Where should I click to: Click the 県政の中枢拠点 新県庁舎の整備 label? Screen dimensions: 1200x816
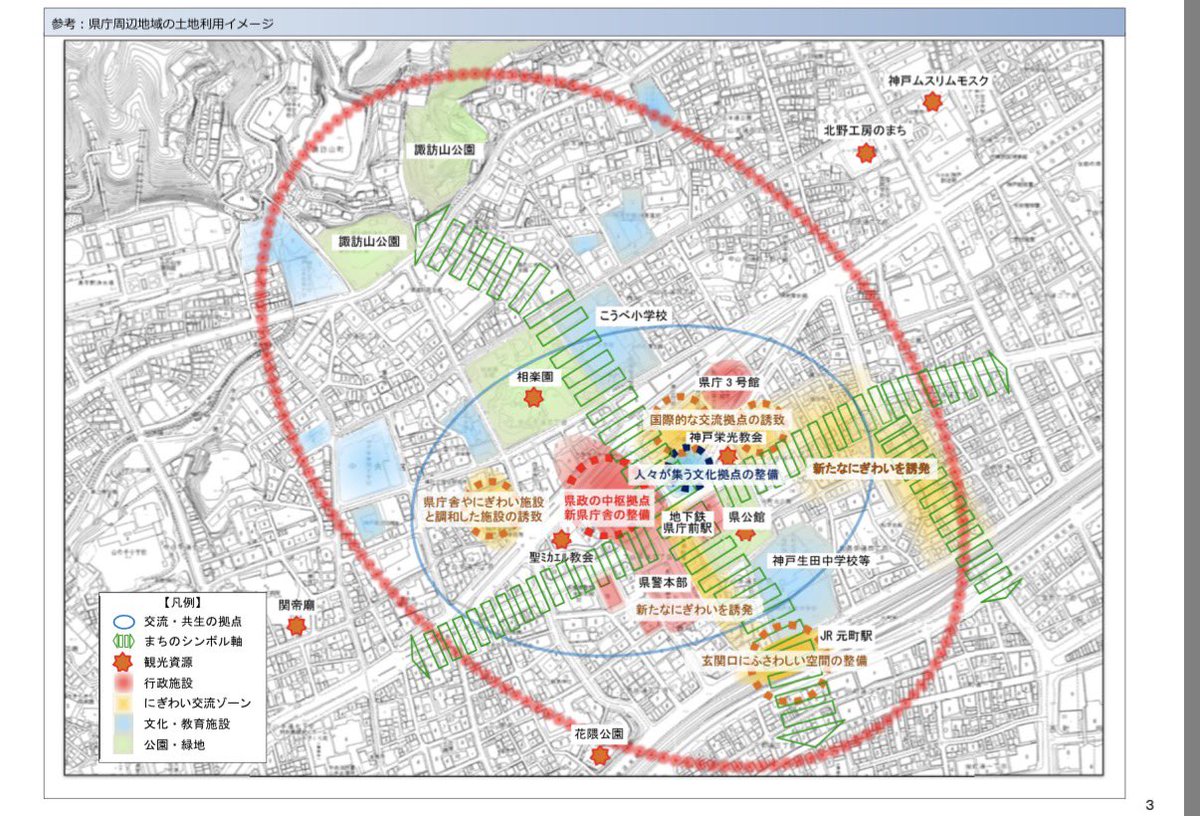pos(608,506)
